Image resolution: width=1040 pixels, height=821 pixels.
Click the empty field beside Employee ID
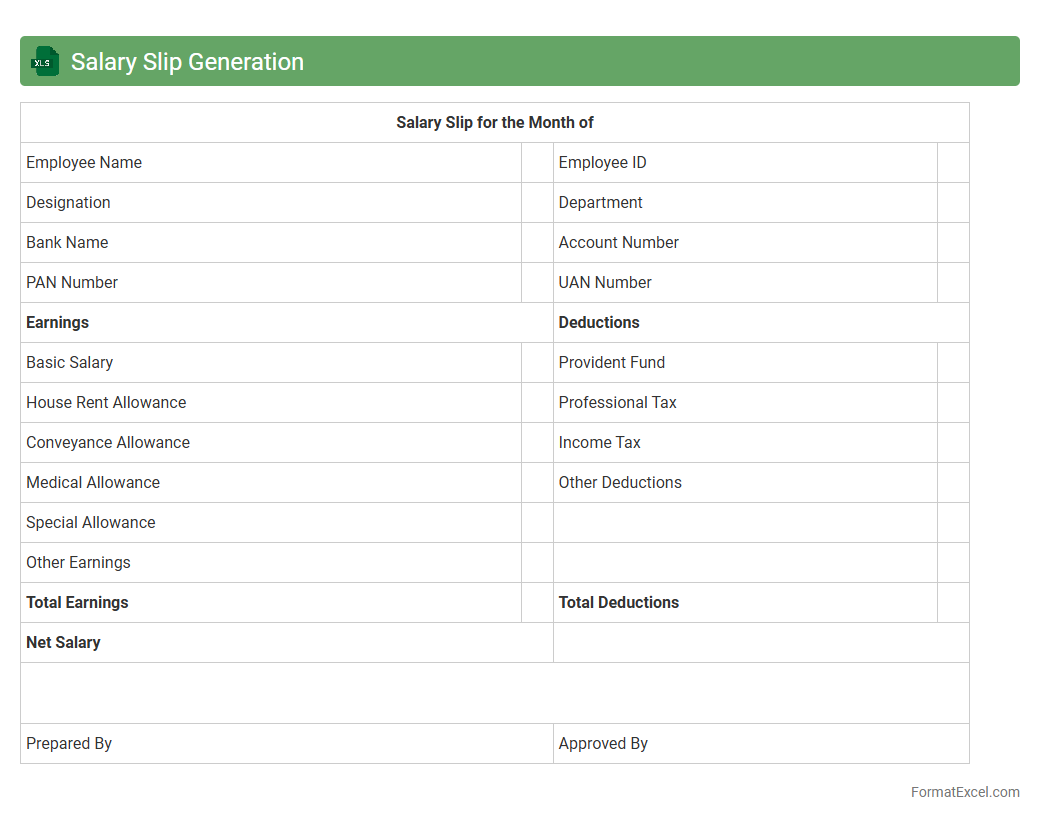click(x=952, y=163)
